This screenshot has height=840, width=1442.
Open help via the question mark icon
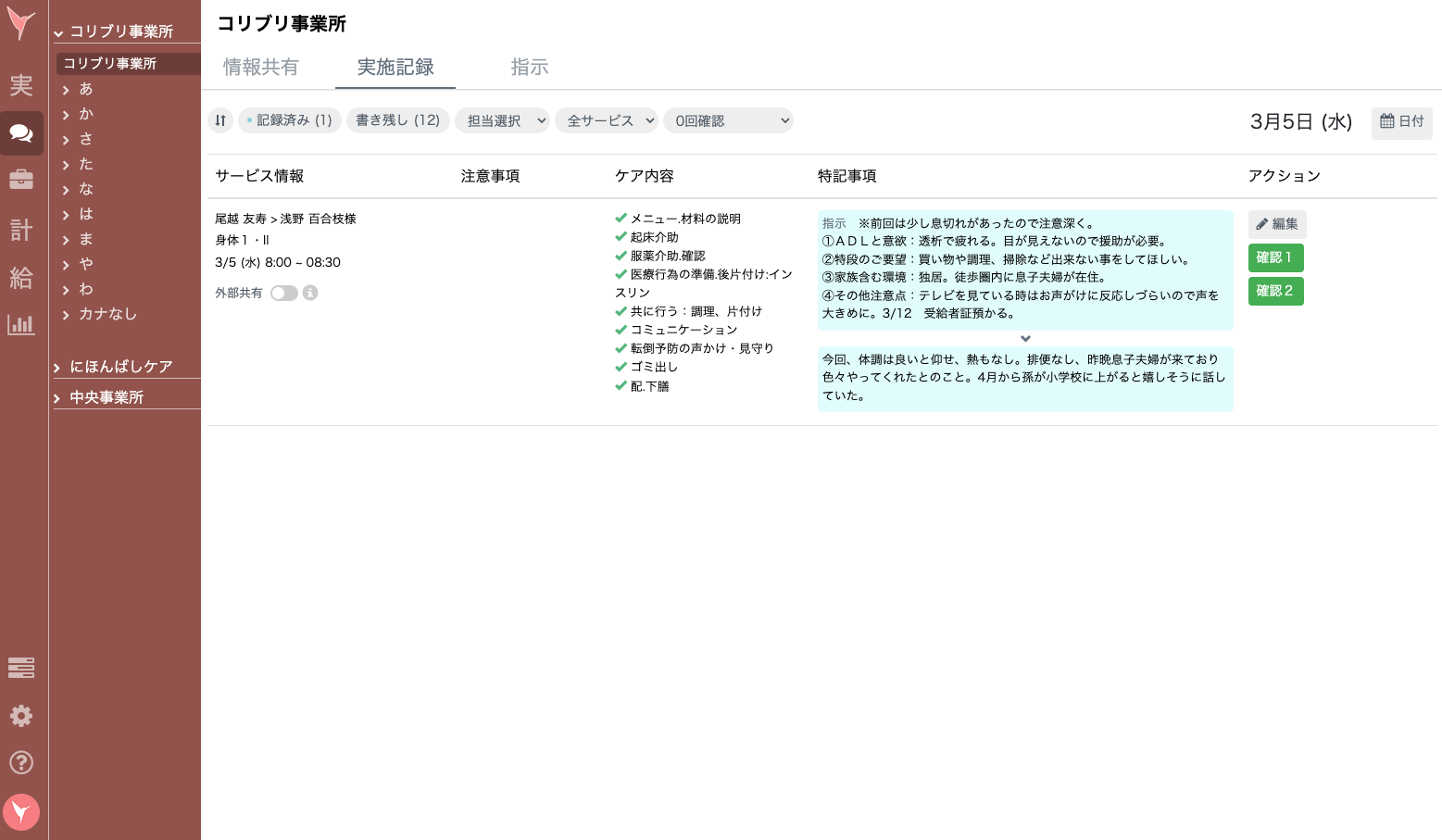(x=21, y=762)
